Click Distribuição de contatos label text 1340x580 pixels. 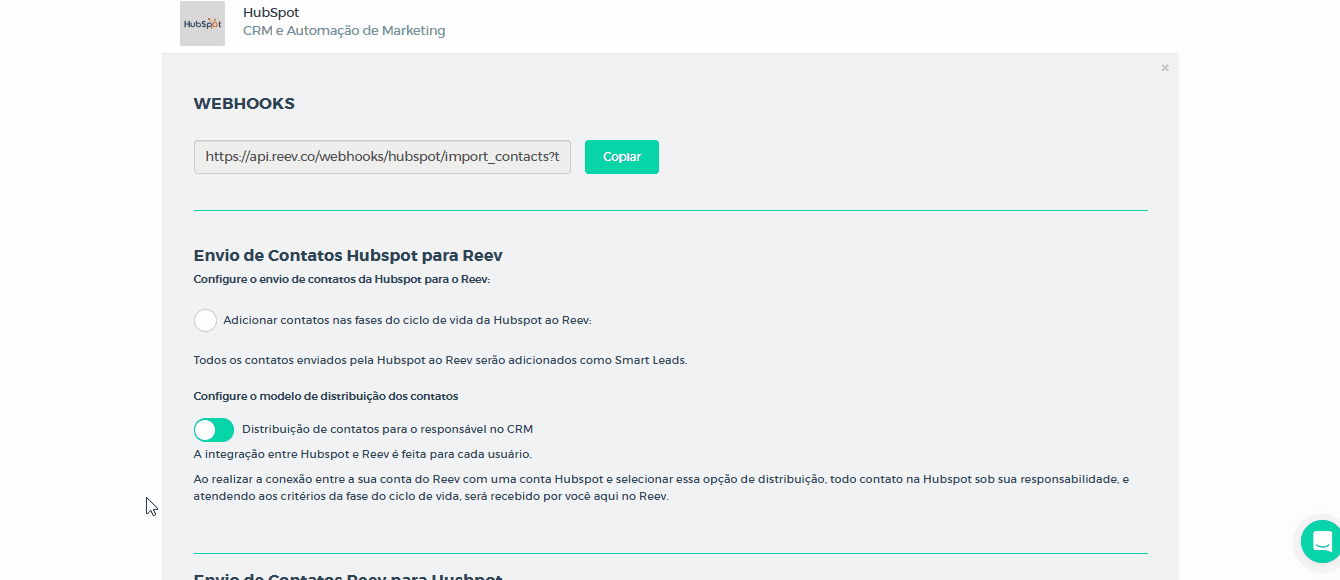[x=388, y=429]
